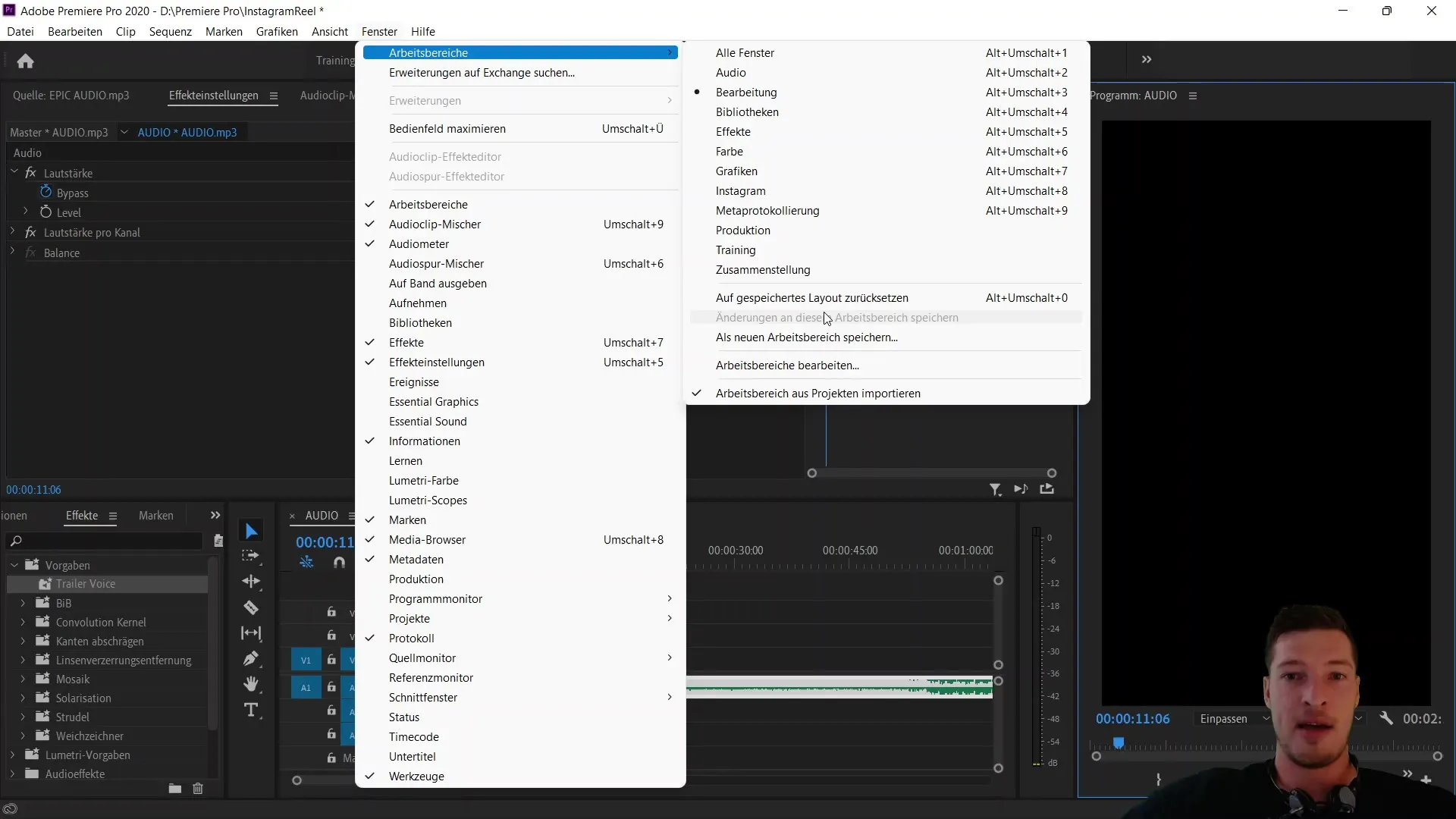Toggle lock on track V1
1456x819 pixels.
pyautogui.click(x=331, y=661)
